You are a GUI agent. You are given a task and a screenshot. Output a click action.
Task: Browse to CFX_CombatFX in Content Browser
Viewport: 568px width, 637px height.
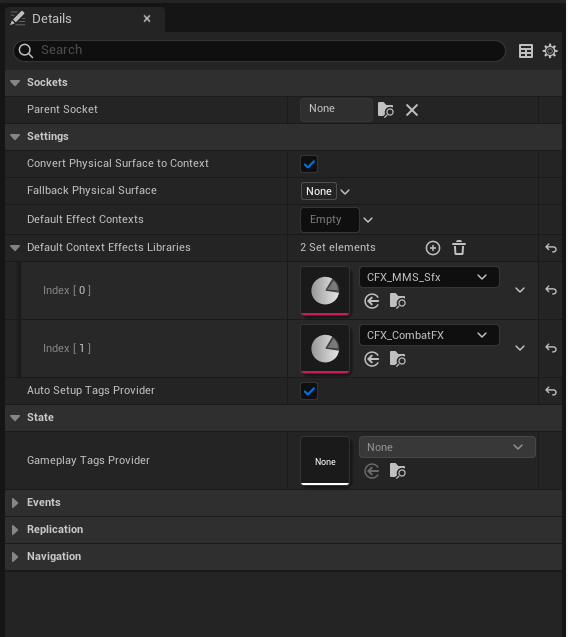(397, 360)
